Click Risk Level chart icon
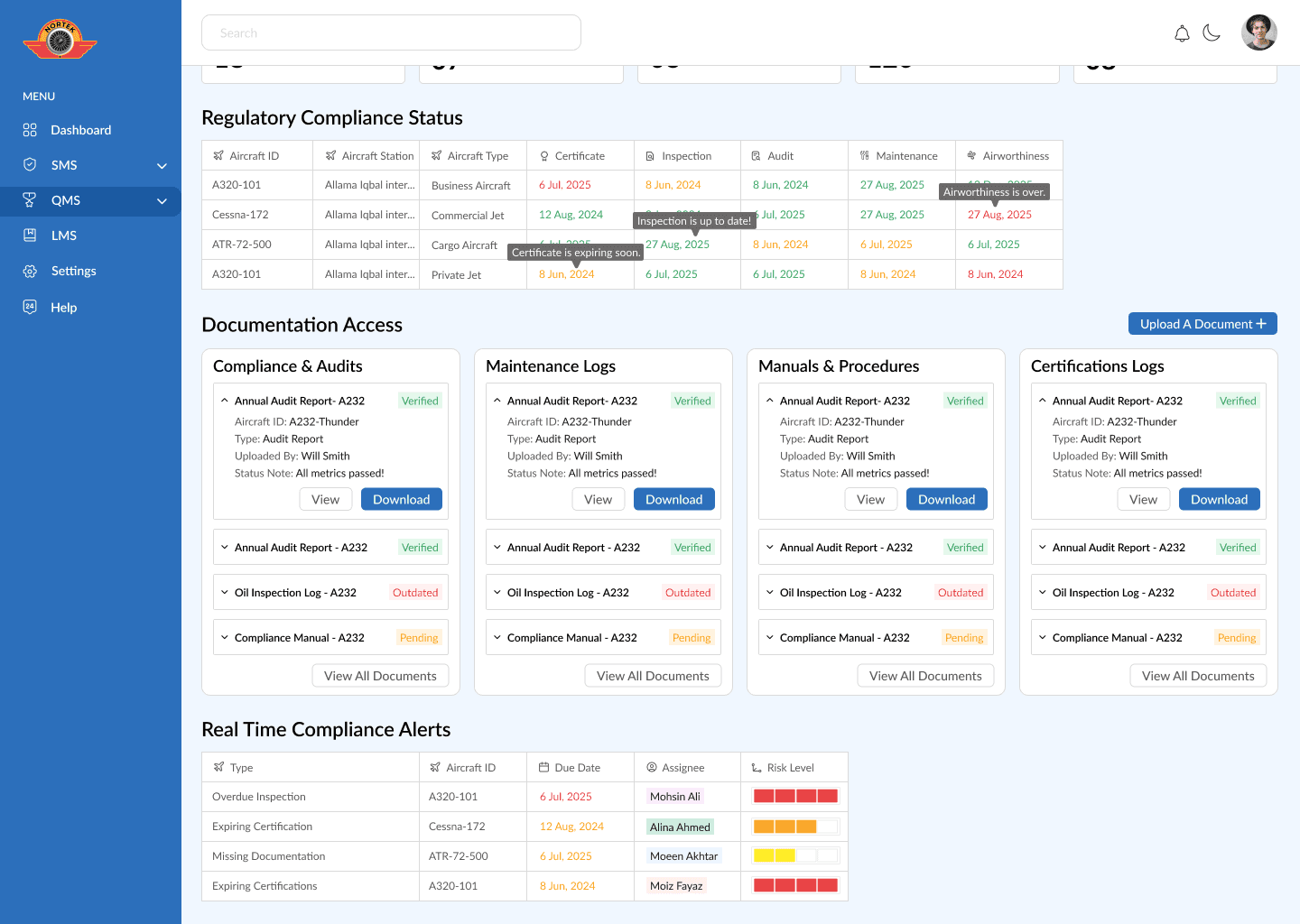The height and width of the screenshot is (924, 1300). (x=757, y=768)
